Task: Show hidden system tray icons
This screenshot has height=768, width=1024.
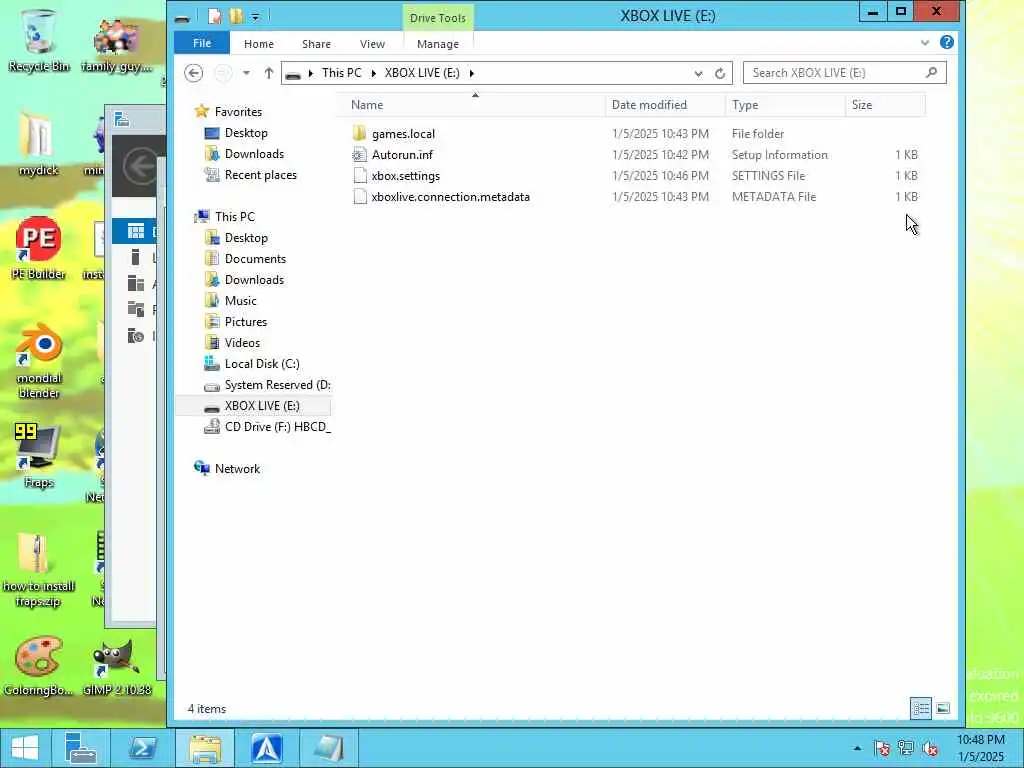Action: (857, 748)
